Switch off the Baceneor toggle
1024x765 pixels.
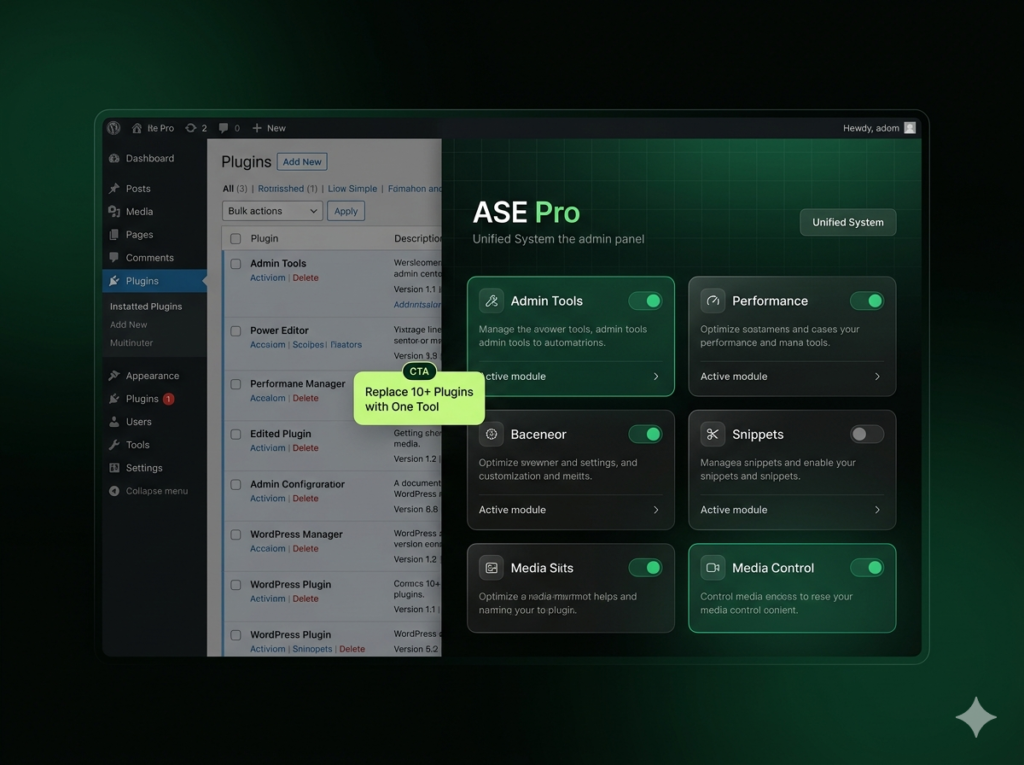[x=645, y=434]
